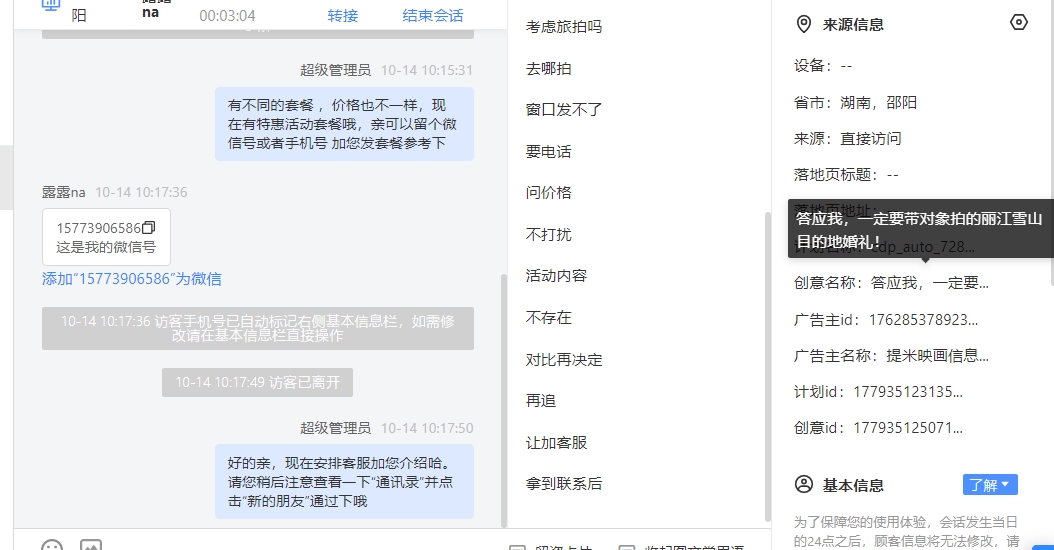Click the quick phrase list scrollbar

(x=768, y=366)
